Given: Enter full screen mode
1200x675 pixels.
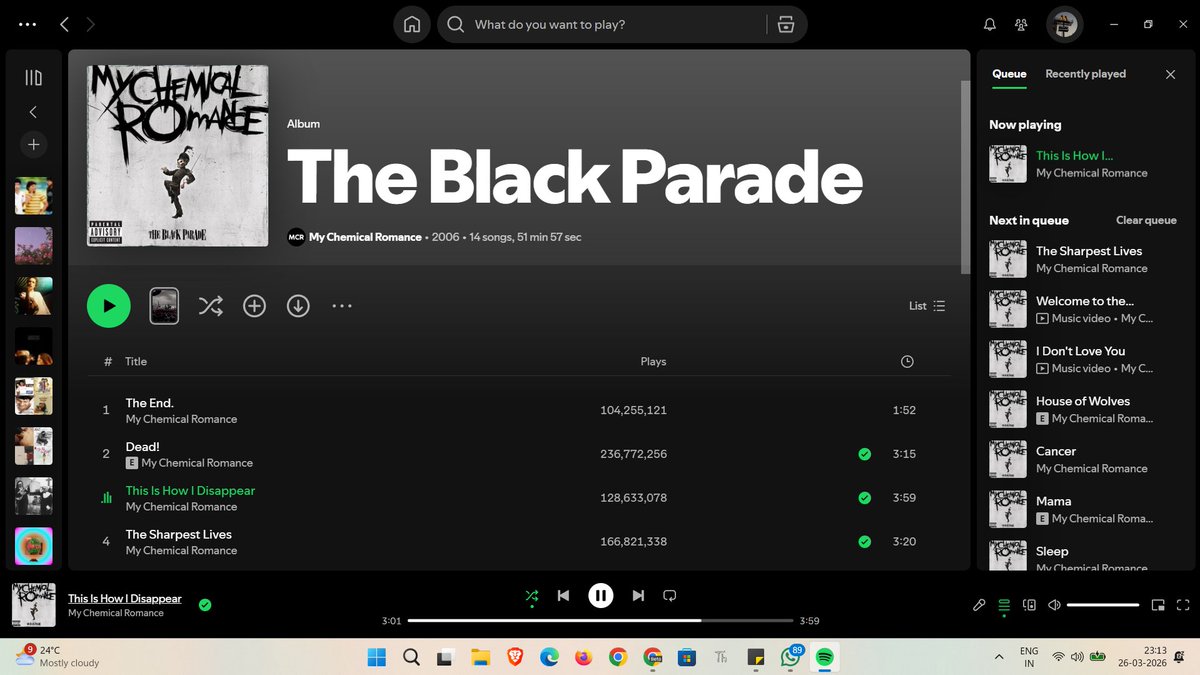Looking at the screenshot, I should [1184, 605].
